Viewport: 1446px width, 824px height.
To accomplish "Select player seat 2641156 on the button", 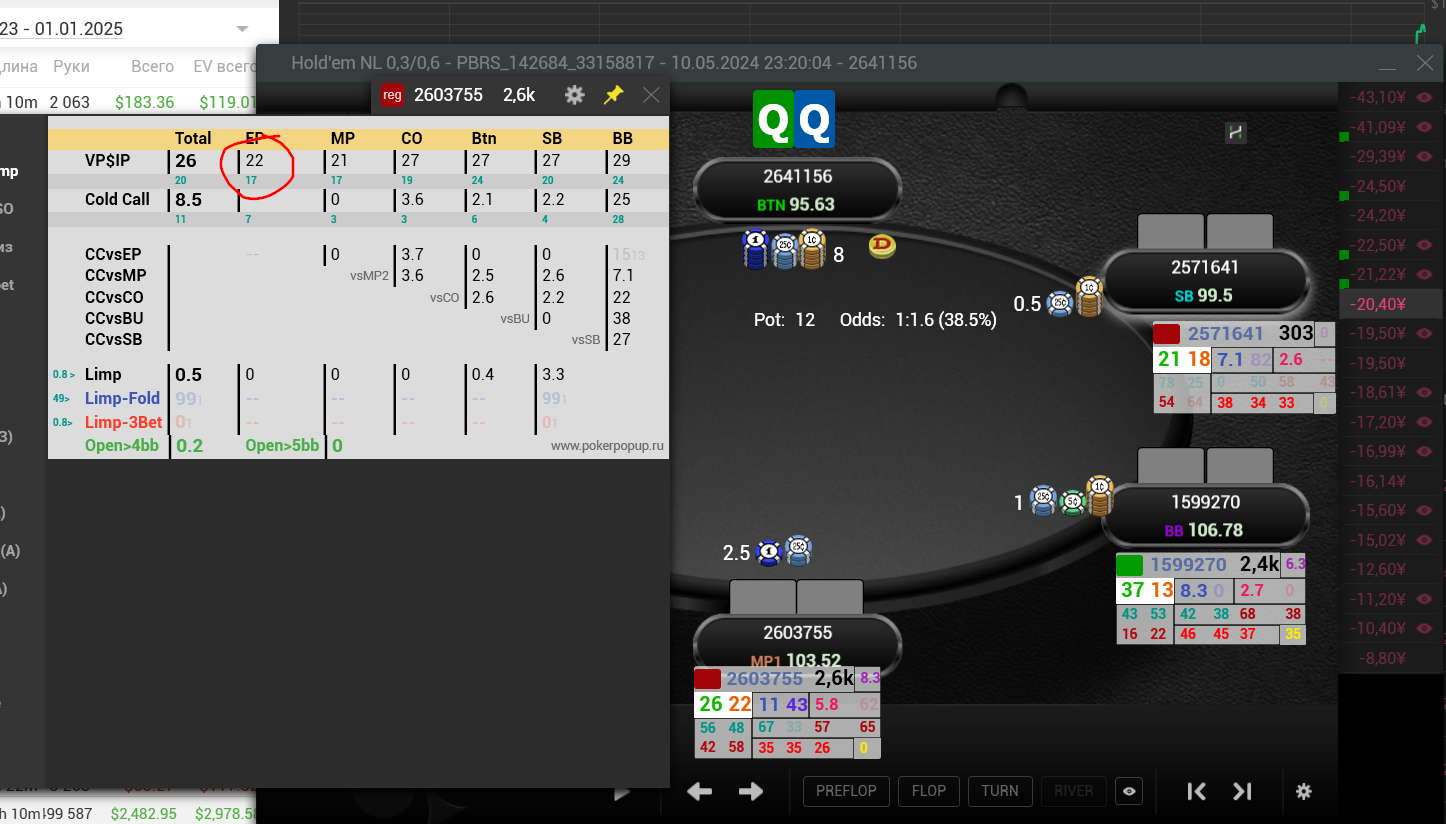I will pos(798,190).
